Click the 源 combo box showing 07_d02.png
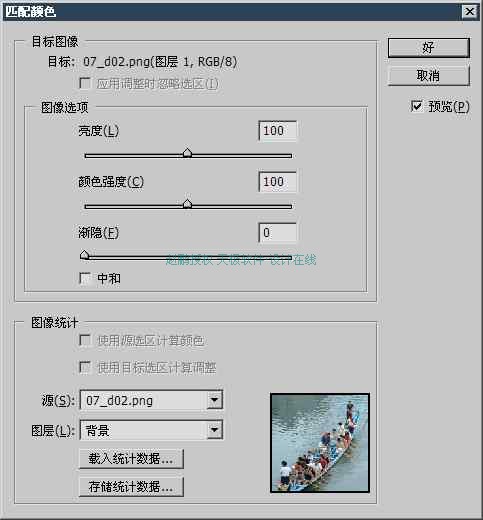Screen dimensions: 483x520 pos(151,400)
